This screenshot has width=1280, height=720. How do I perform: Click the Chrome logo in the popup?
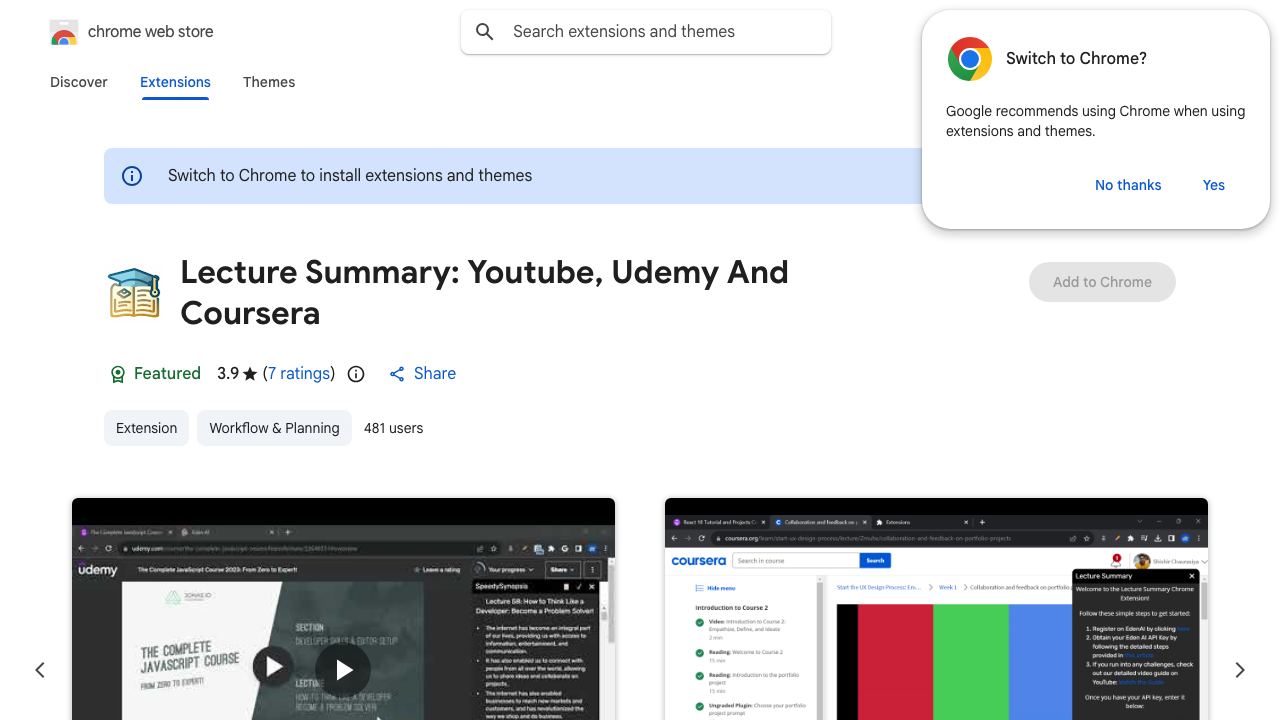coord(969,59)
